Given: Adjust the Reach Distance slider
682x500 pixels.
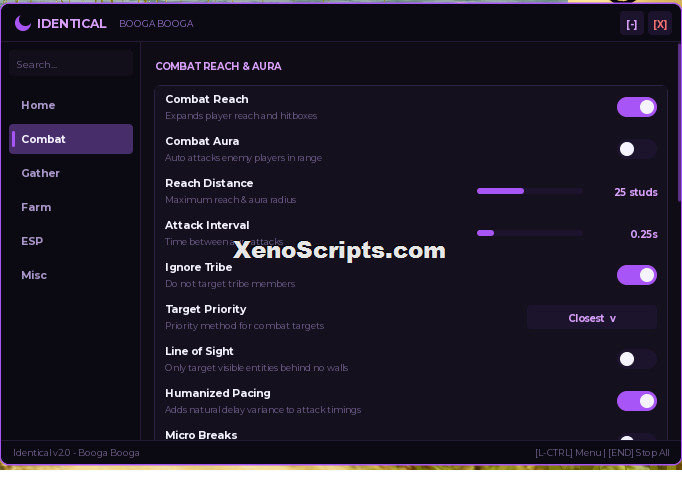Looking at the screenshot, I should click(530, 191).
